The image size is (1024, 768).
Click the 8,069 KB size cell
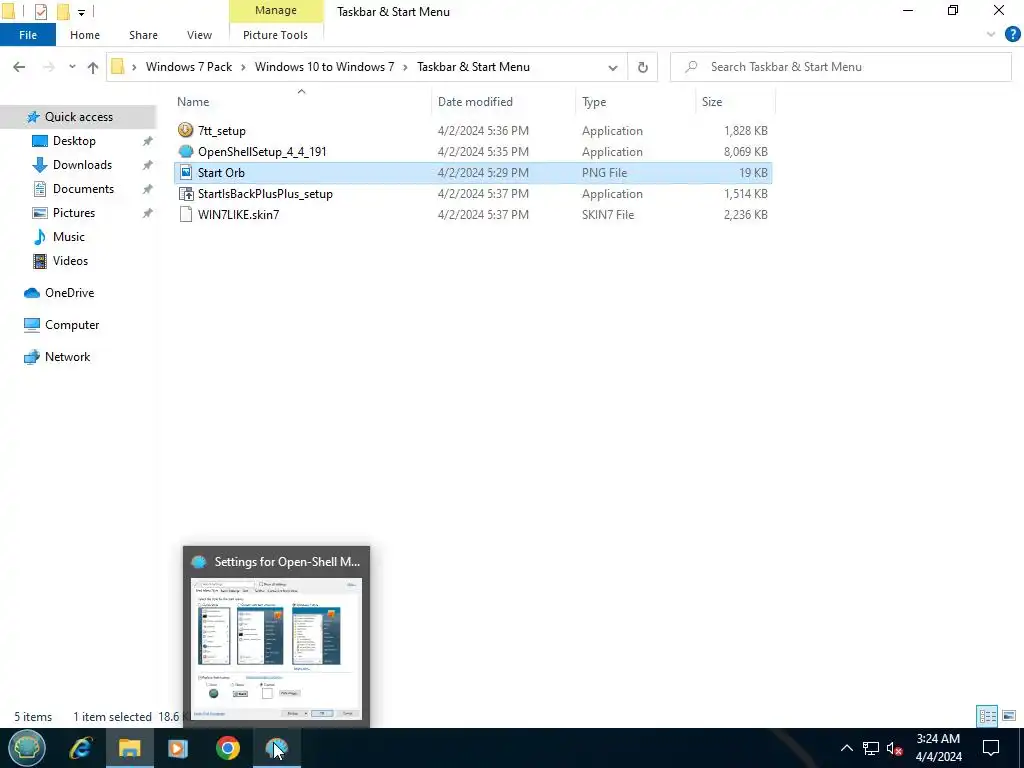745,152
